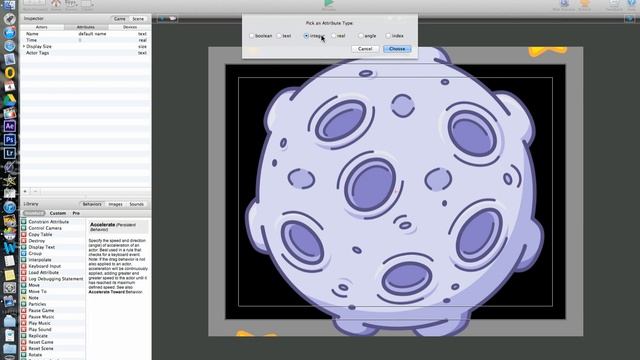Open Lightroom from the Dock
Screen dimensions: 640x360
[10, 153]
